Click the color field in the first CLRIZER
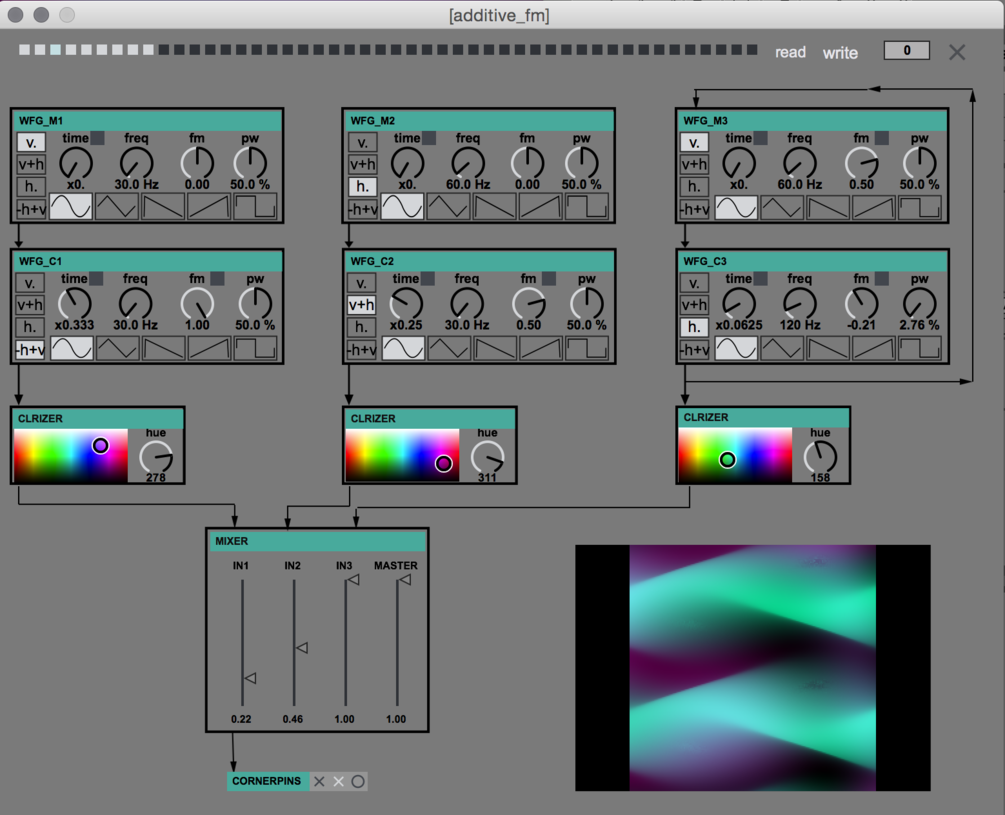 [x=70, y=455]
